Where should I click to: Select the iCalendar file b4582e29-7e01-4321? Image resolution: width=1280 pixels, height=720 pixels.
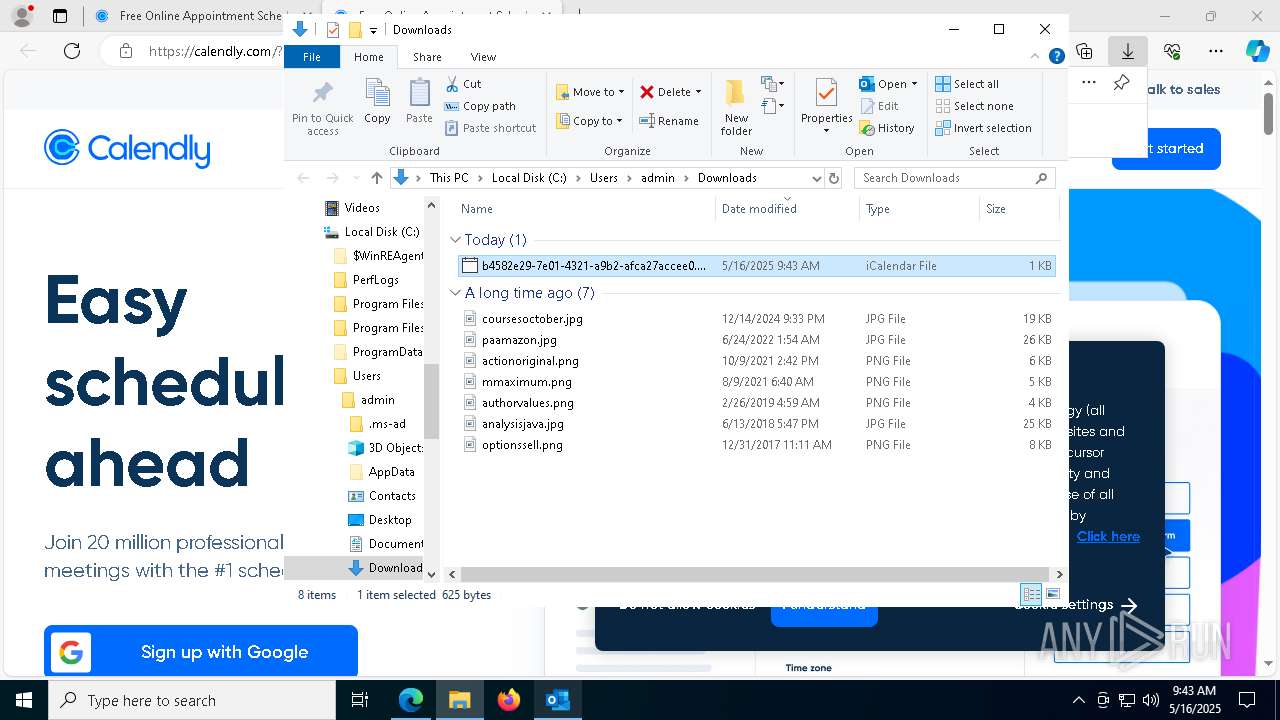pos(756,266)
